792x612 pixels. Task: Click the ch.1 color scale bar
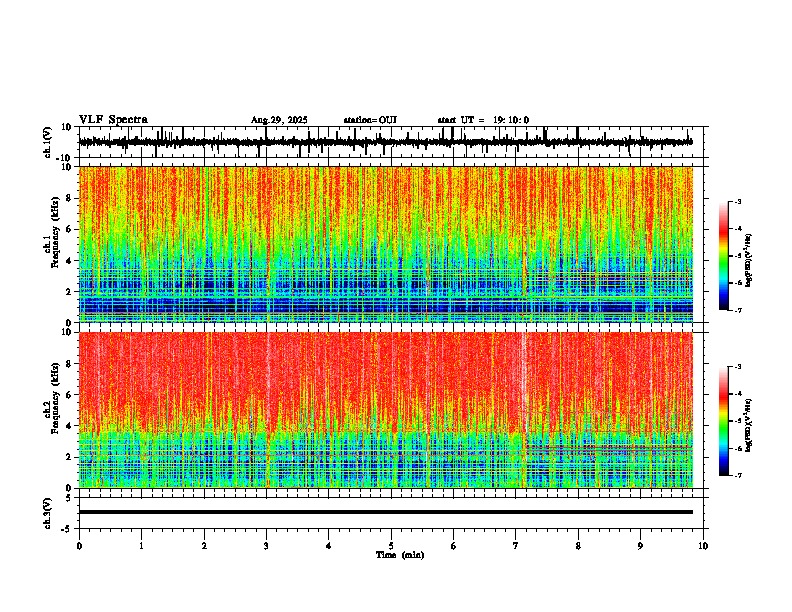coord(724,256)
